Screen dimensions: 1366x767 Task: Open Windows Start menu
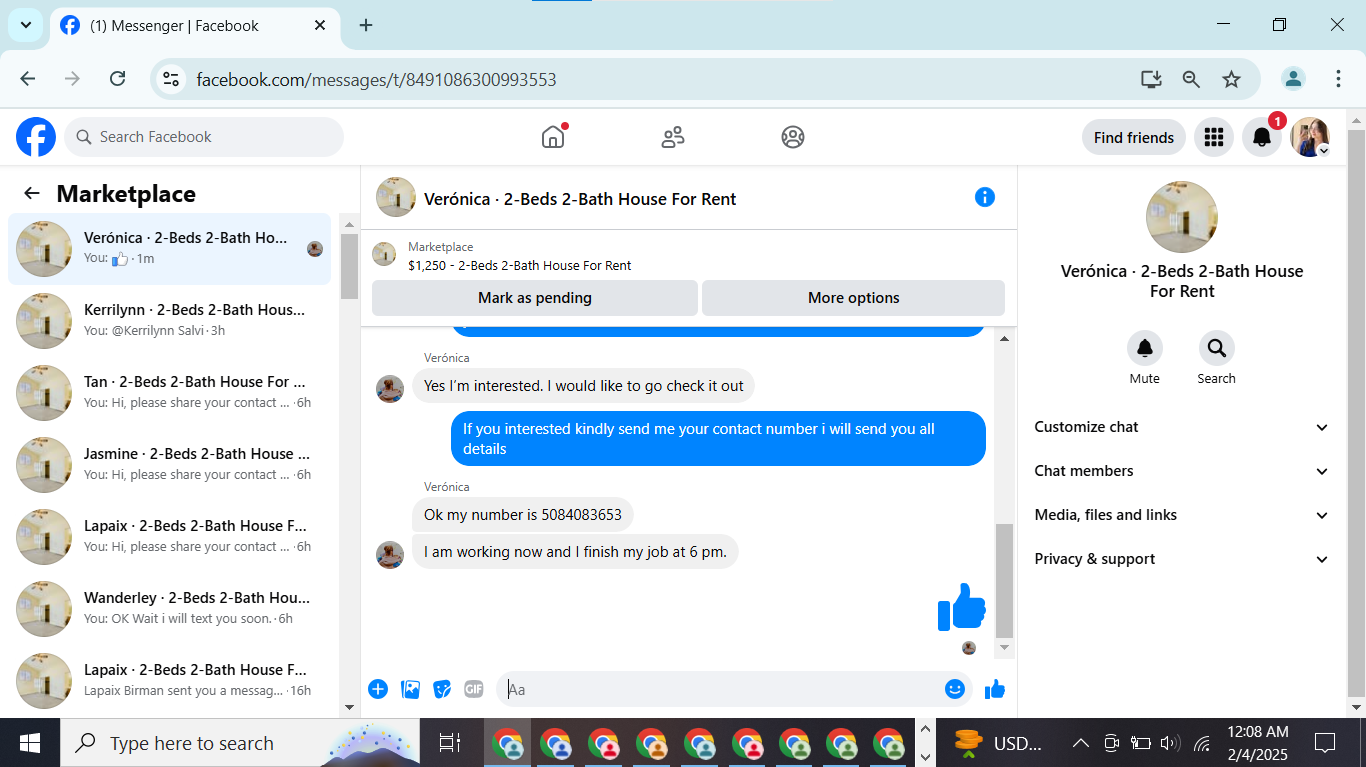tap(30, 743)
